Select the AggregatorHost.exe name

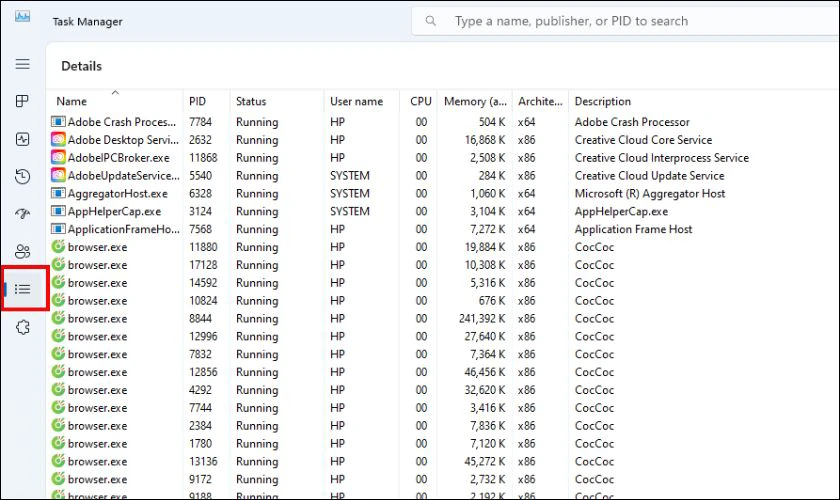coord(117,193)
